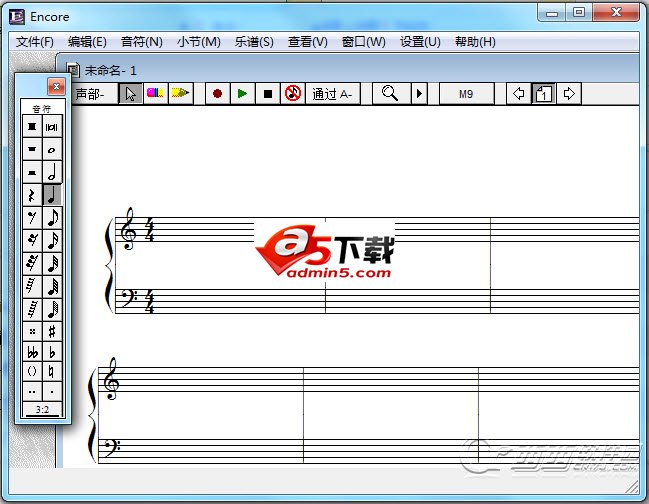Screen dimensions: 649x504
Task: Activate the pencil tool
Action: coord(180,94)
